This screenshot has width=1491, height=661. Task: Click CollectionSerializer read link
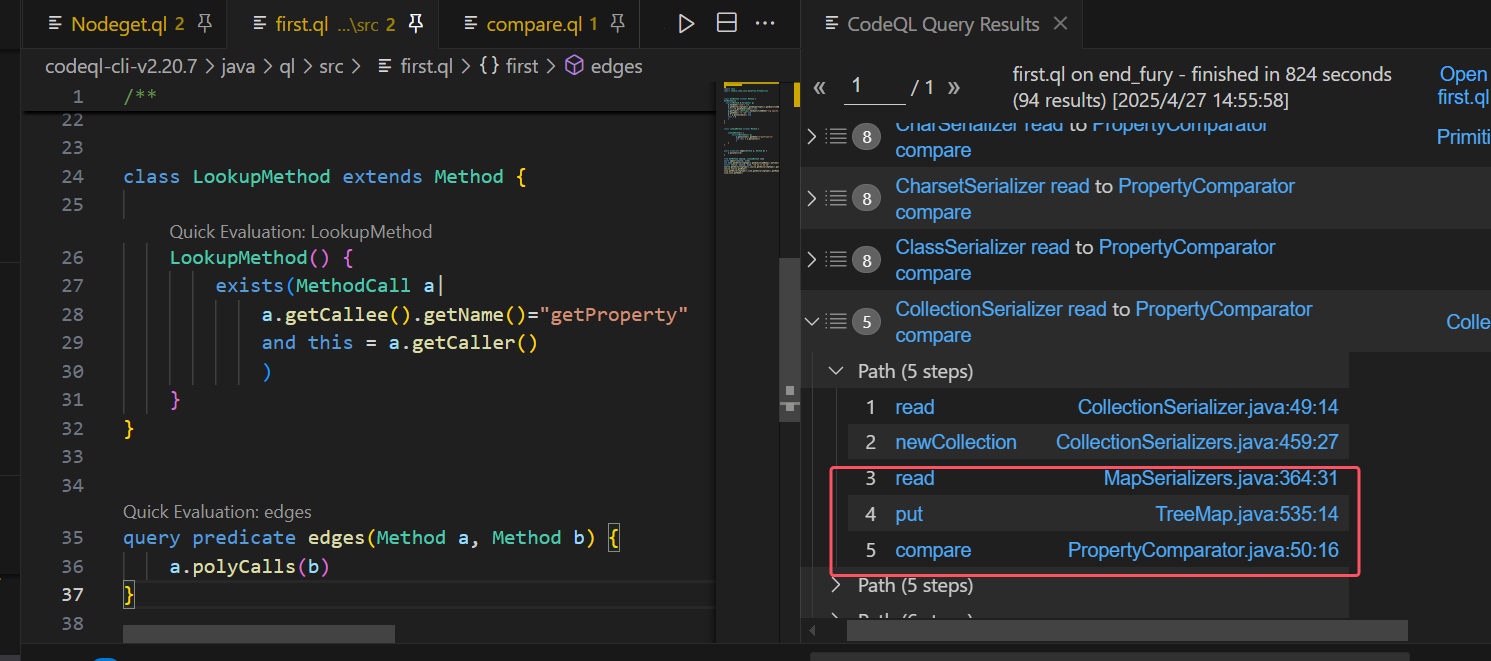pyautogui.click(x=1000, y=309)
